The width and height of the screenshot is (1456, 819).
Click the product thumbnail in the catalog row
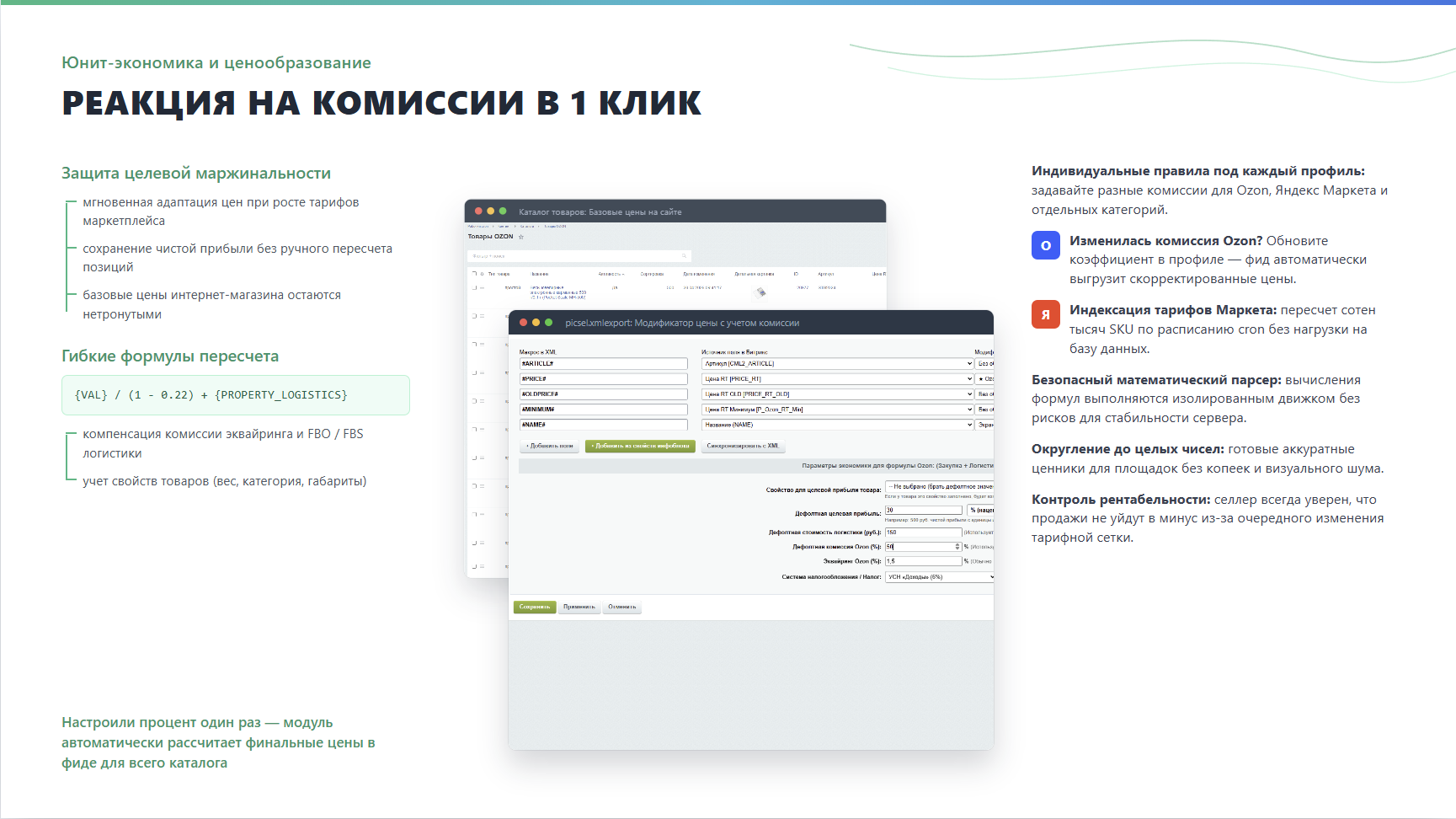(x=760, y=292)
